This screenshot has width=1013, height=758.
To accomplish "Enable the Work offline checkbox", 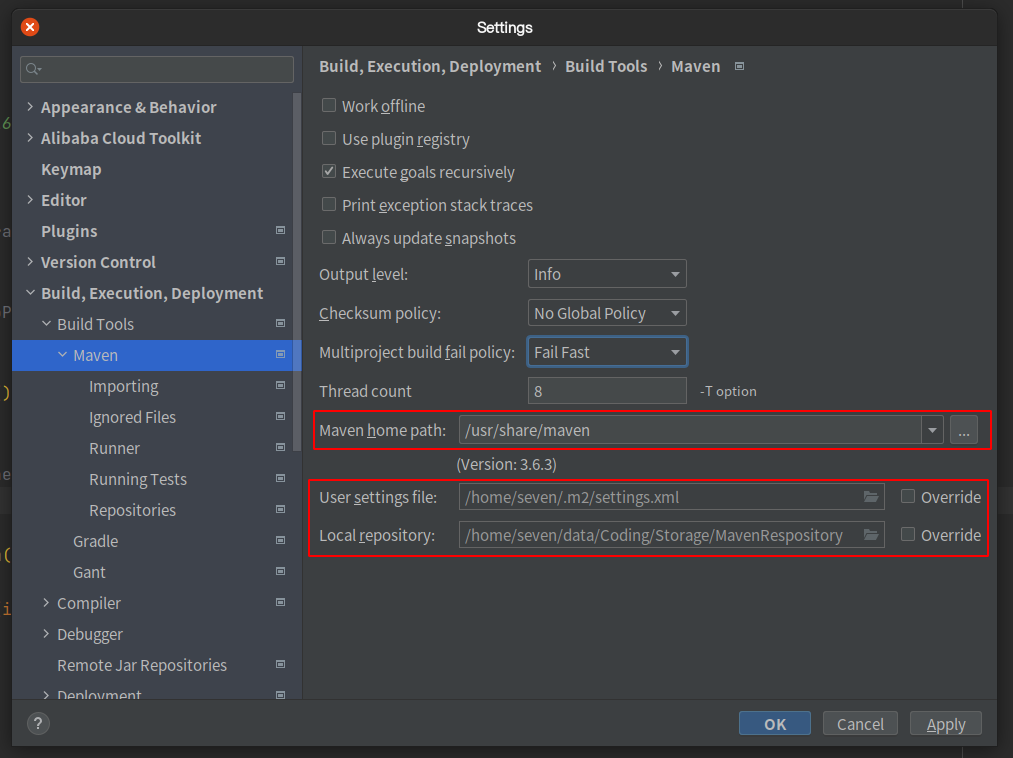I will [x=329, y=105].
